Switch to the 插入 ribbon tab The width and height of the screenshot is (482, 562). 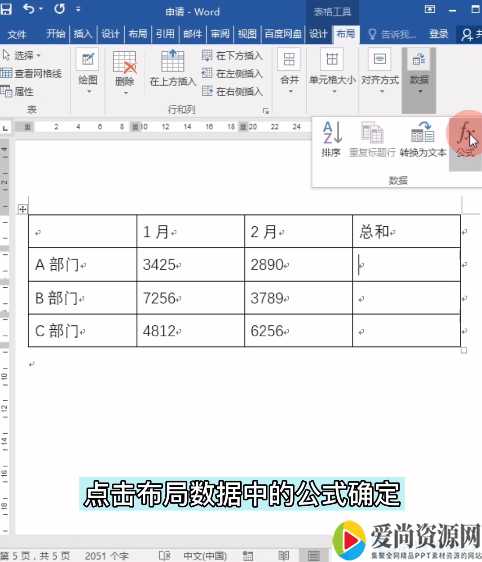[x=83, y=34]
